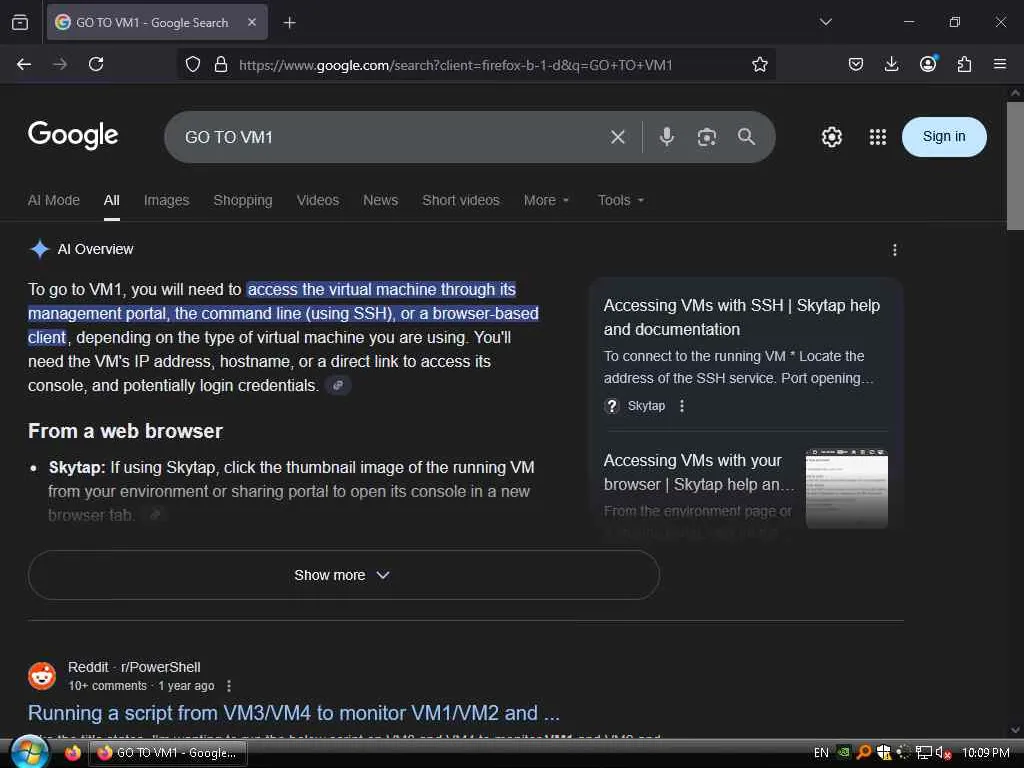Open Firefox account menu
Viewport: 1024px width, 768px height.
(x=928, y=64)
